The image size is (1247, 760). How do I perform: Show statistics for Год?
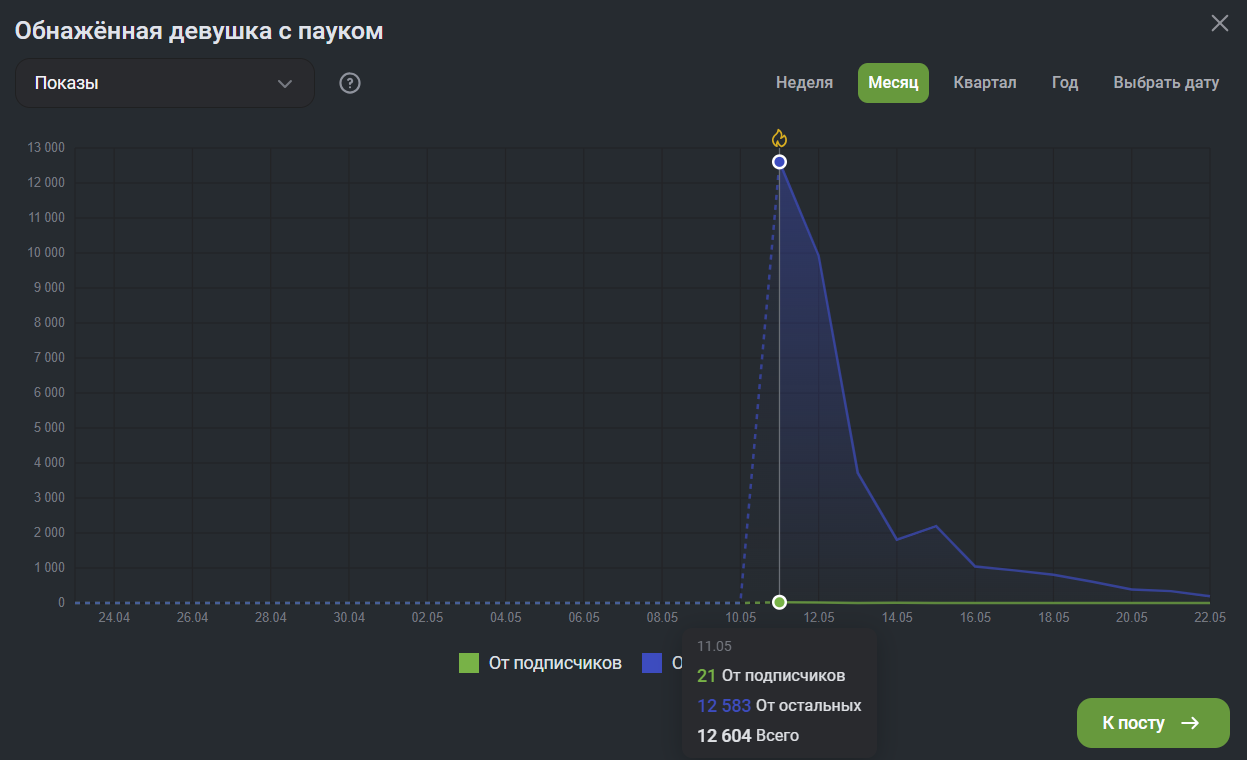click(1065, 83)
